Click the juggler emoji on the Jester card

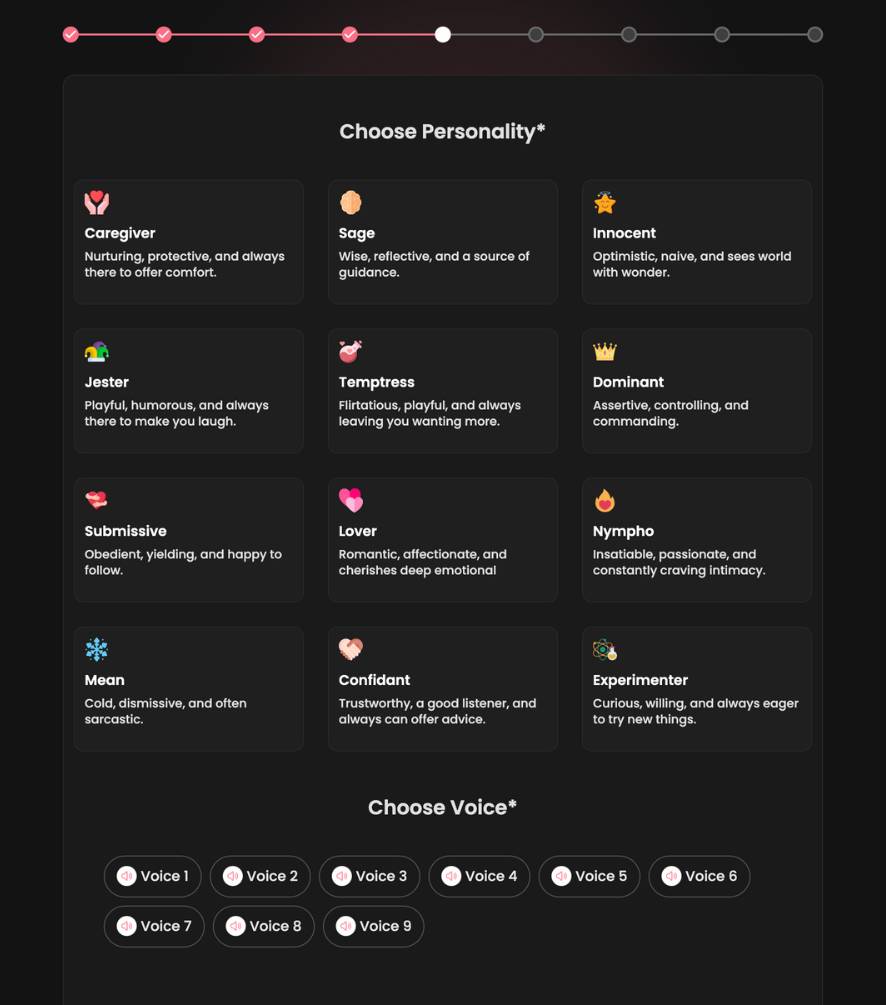click(x=96, y=351)
